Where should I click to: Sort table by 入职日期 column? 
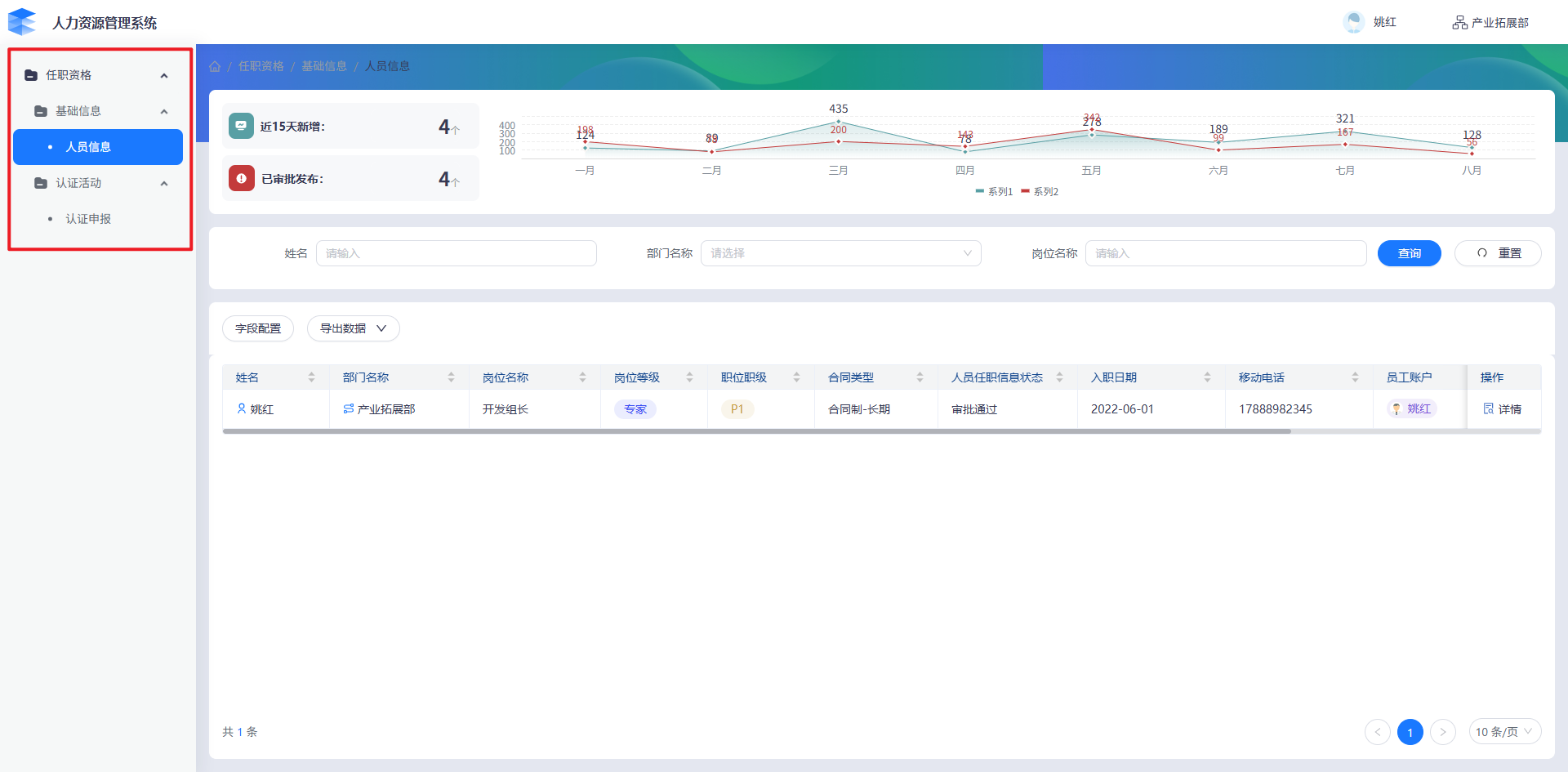click(x=1207, y=377)
